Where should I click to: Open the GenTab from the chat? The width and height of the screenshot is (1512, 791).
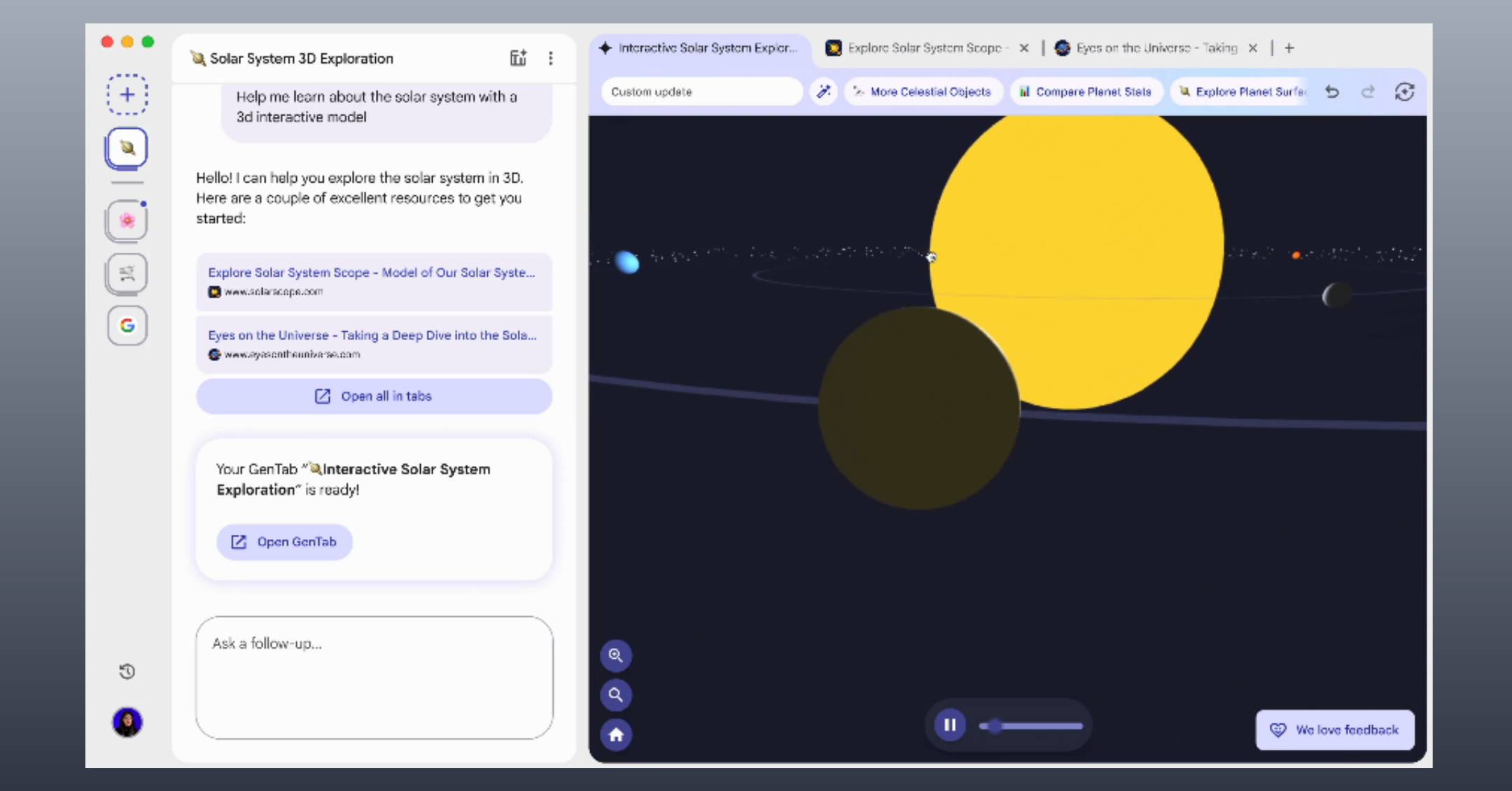pos(284,541)
